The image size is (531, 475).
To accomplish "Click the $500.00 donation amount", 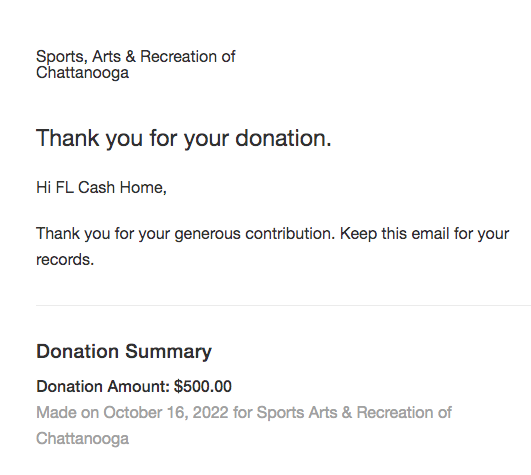I will (x=203, y=387).
